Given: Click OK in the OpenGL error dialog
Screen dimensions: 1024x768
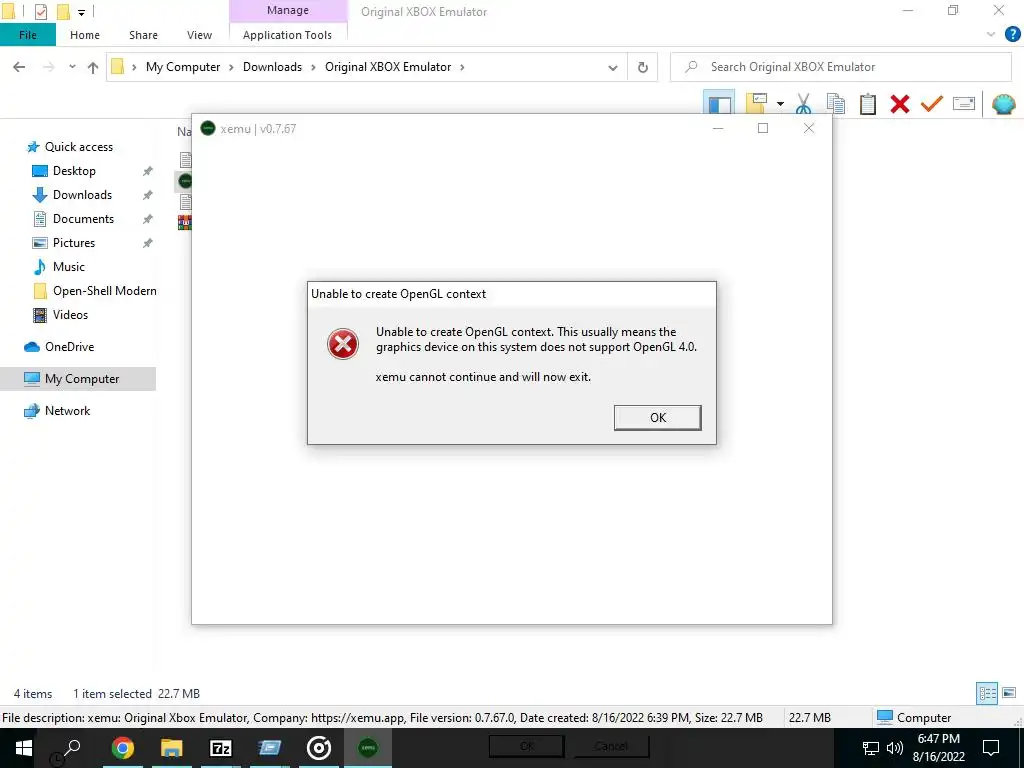Looking at the screenshot, I should (x=658, y=417).
